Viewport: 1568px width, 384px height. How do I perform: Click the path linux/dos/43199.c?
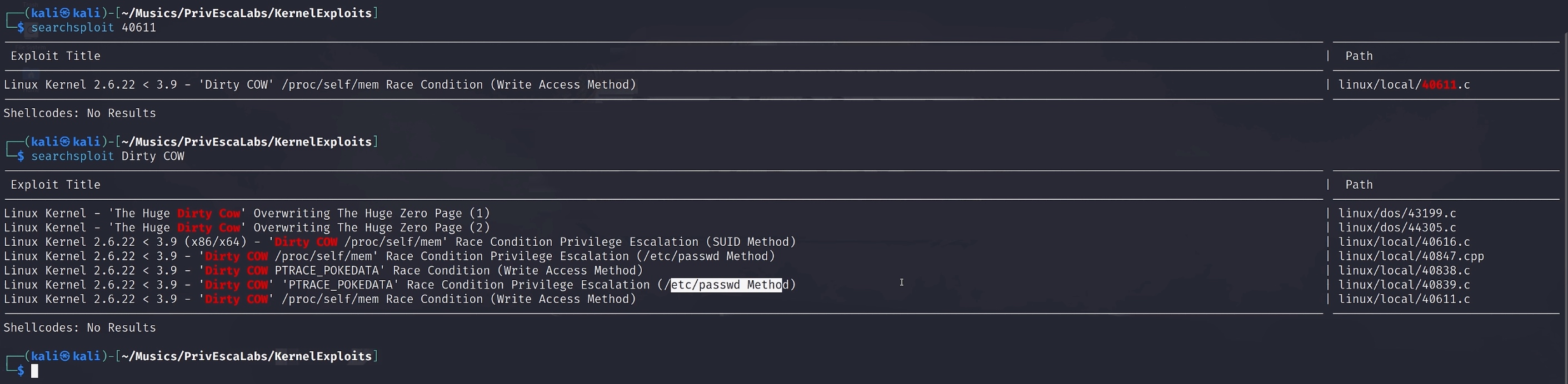click(1397, 213)
